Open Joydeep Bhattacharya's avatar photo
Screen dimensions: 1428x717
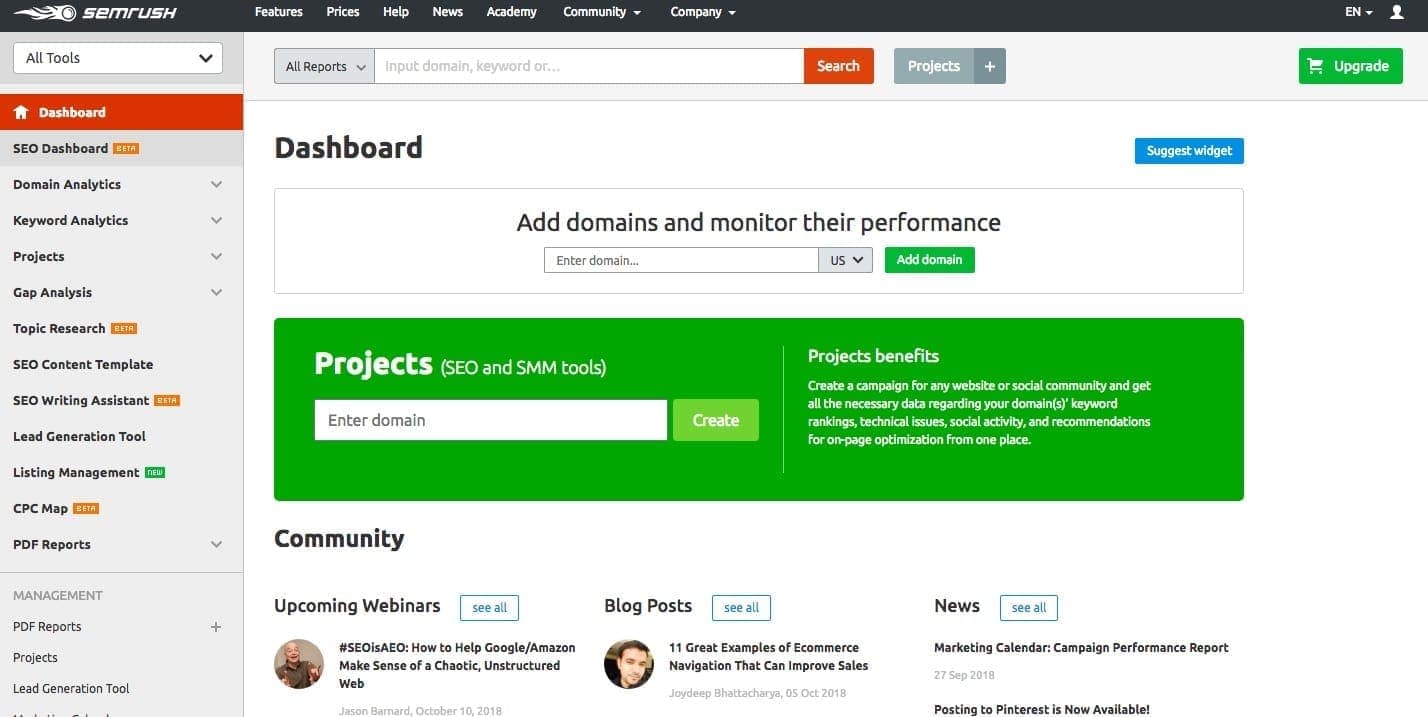click(x=629, y=664)
